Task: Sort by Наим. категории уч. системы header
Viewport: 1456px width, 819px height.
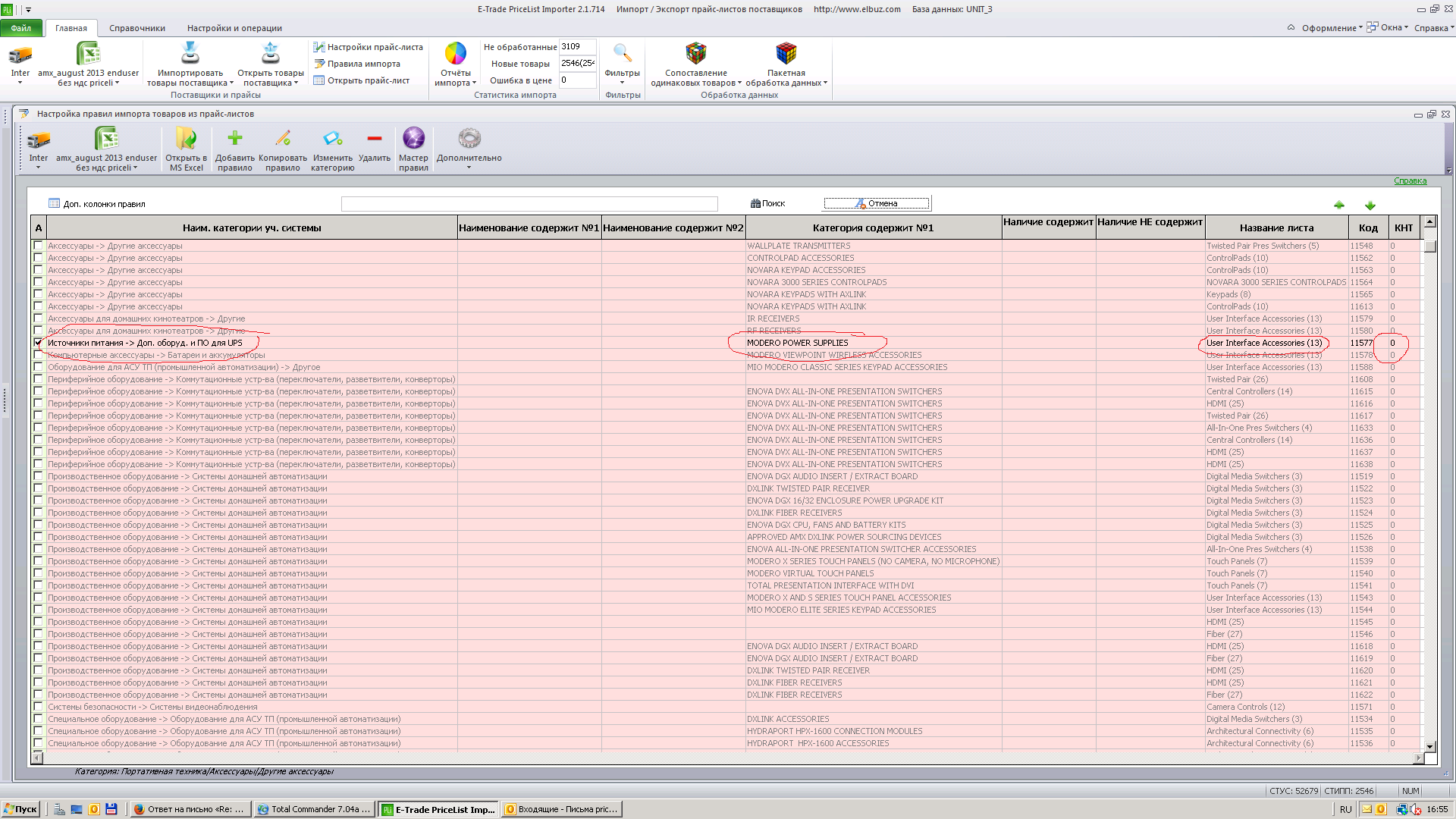Action: [x=252, y=227]
